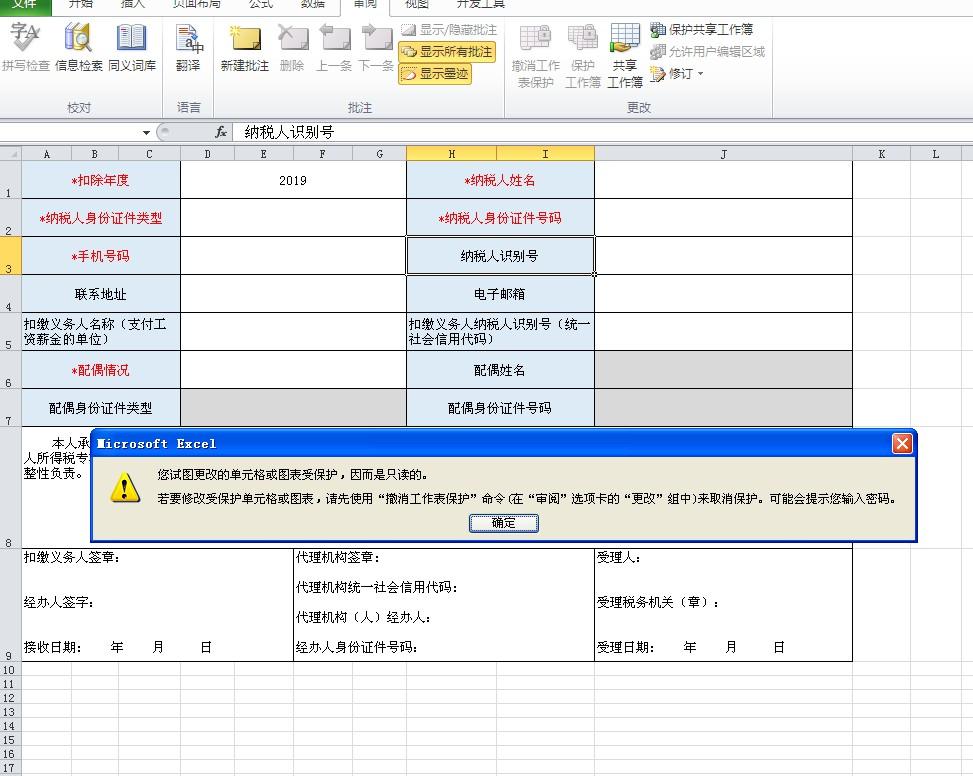
Task: Click the *手机号码 label cell
Action: pyautogui.click(x=101, y=256)
